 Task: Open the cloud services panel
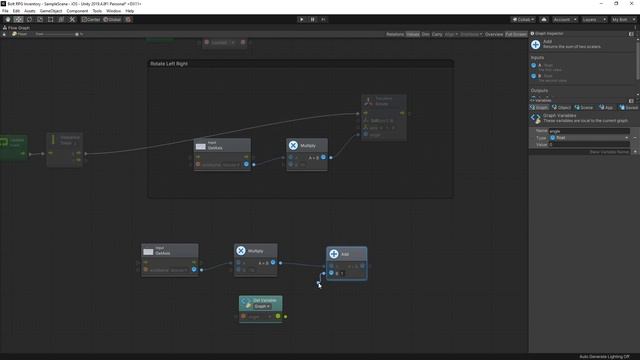pyautogui.click(x=544, y=19)
